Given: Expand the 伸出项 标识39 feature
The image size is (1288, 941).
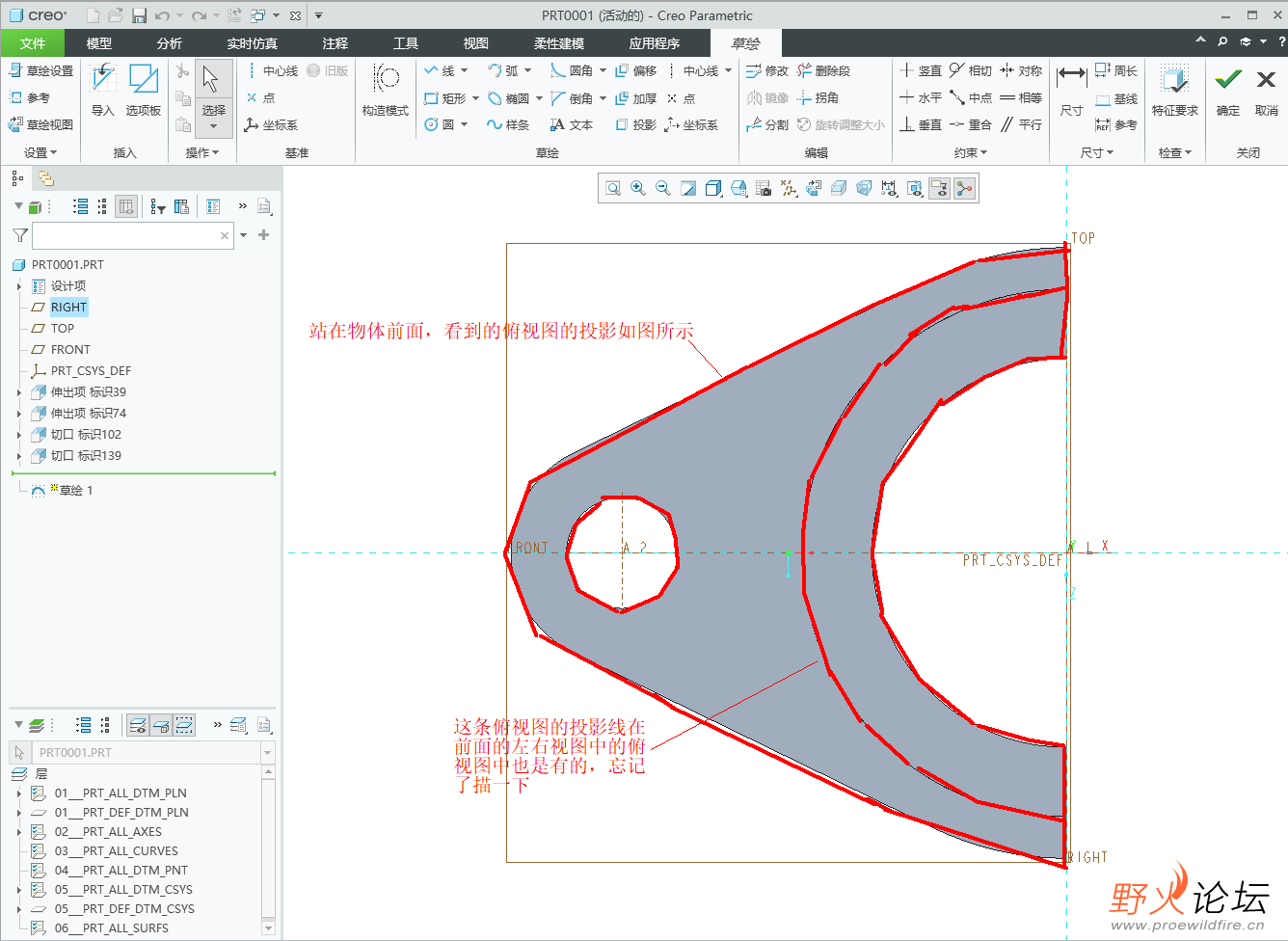Looking at the screenshot, I should pyautogui.click(x=18, y=392).
